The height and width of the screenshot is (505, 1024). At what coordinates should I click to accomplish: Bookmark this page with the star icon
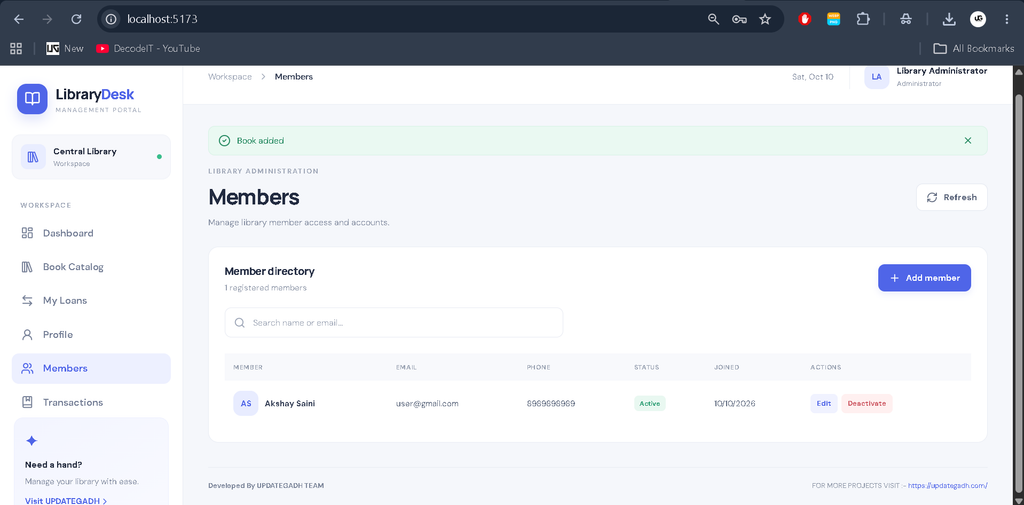(x=765, y=20)
